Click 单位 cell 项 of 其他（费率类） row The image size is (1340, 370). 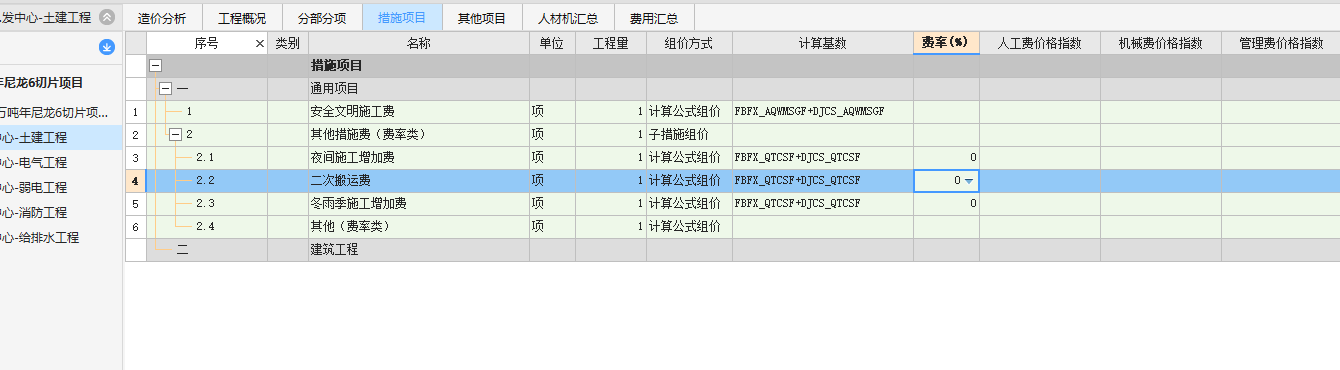tap(552, 227)
